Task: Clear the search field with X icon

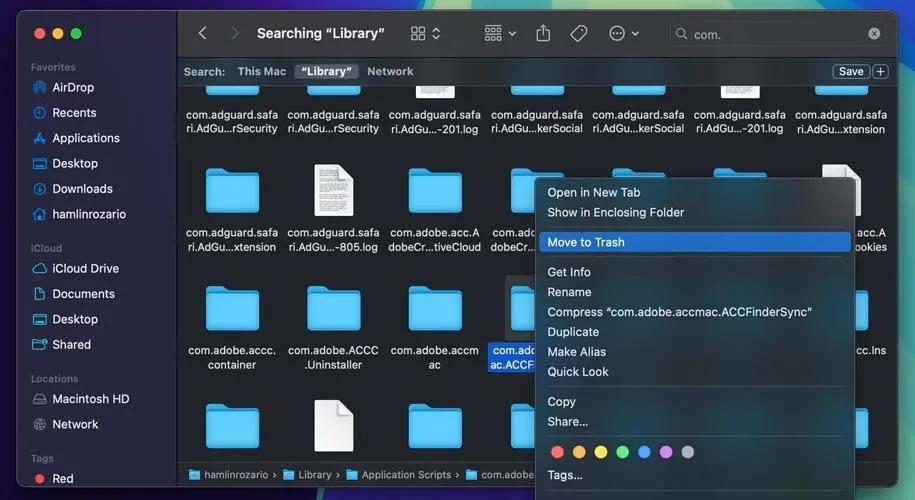Action: pyautogui.click(x=874, y=34)
